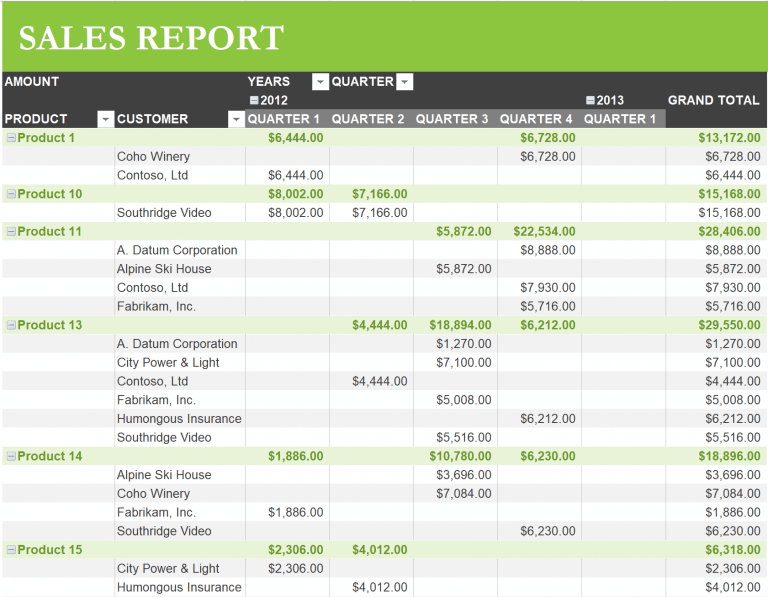Viewport: 768px width, 597px height.
Task: Select Contoso, Ltd under Product 1
Action: (152, 175)
